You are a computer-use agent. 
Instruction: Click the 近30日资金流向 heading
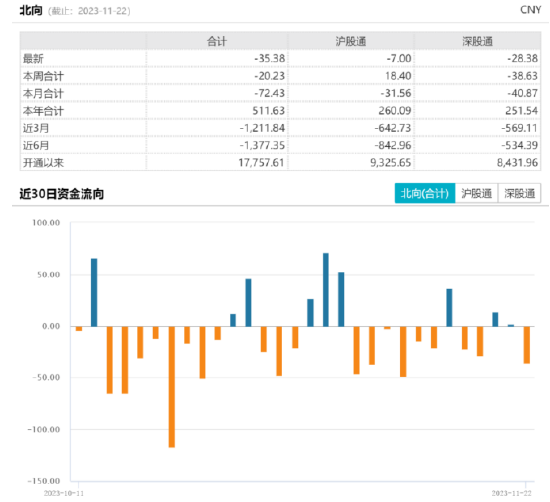pyautogui.click(x=62, y=194)
